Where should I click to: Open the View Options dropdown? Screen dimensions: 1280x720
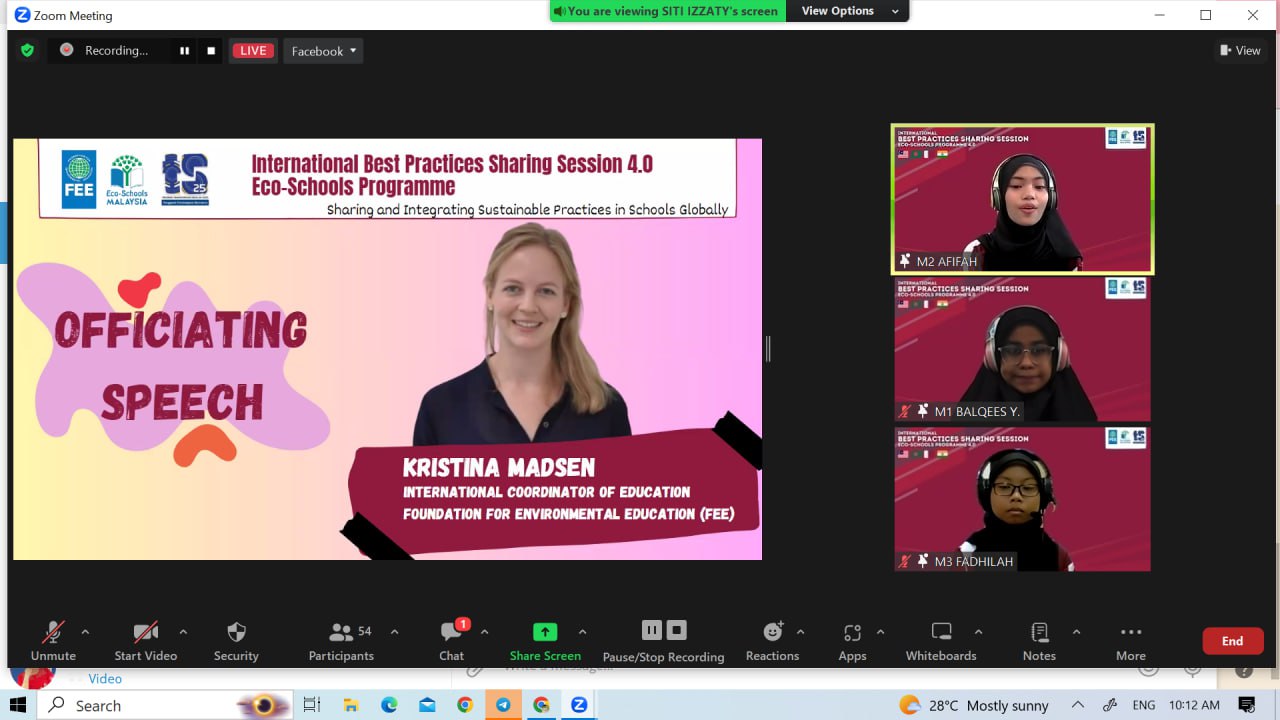point(849,11)
